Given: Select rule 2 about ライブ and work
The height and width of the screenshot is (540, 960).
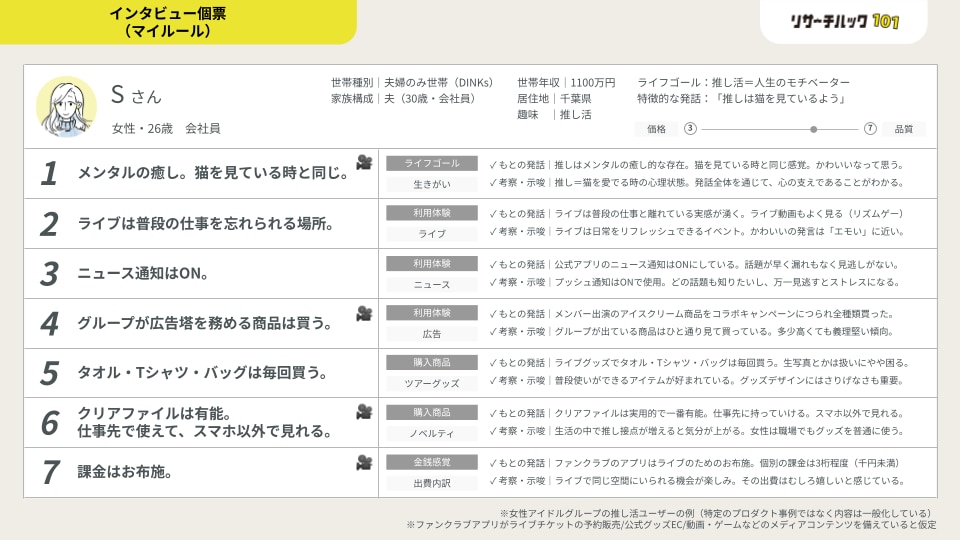Looking at the screenshot, I should [x=205, y=223].
